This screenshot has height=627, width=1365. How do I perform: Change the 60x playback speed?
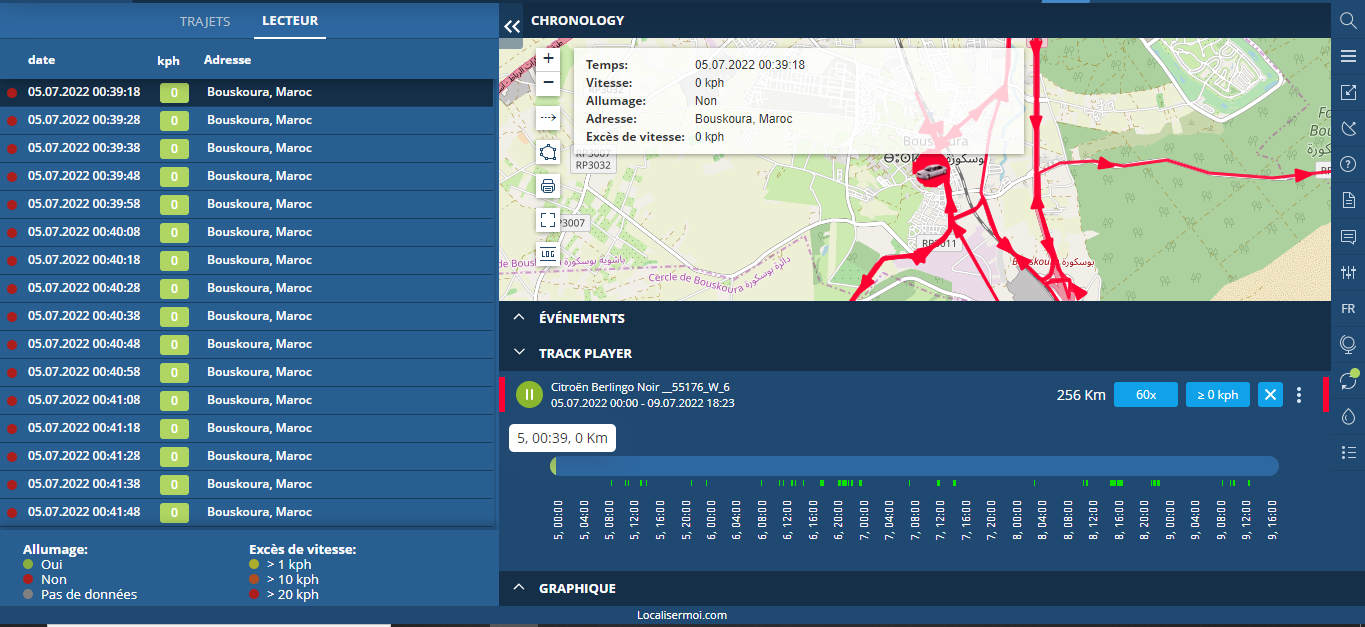1146,395
